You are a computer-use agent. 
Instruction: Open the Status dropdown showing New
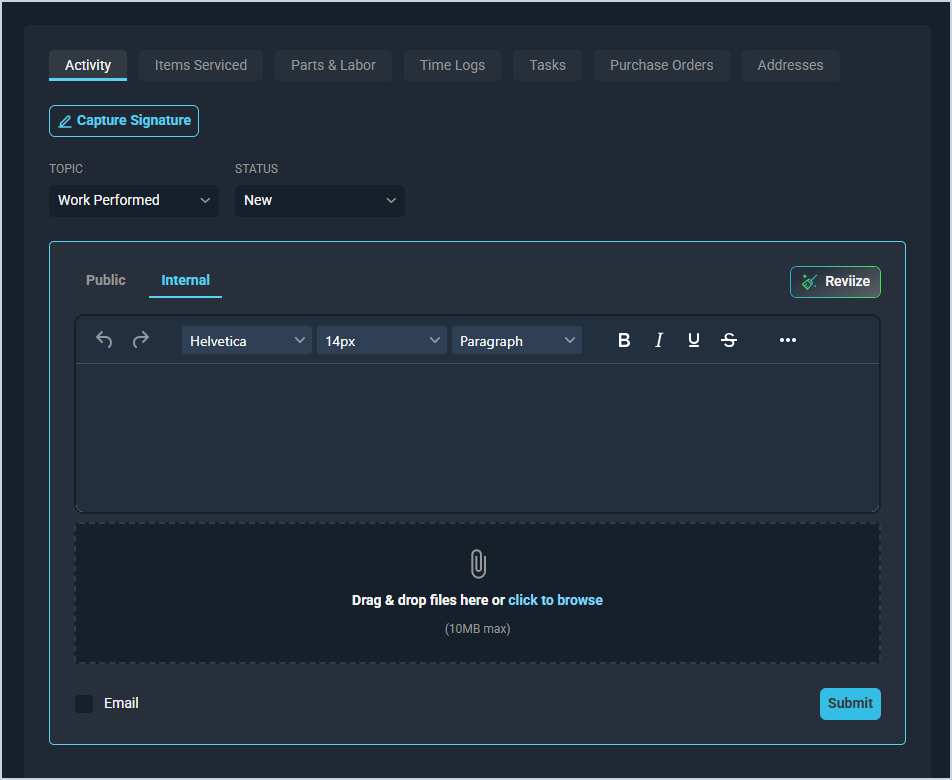[319, 200]
